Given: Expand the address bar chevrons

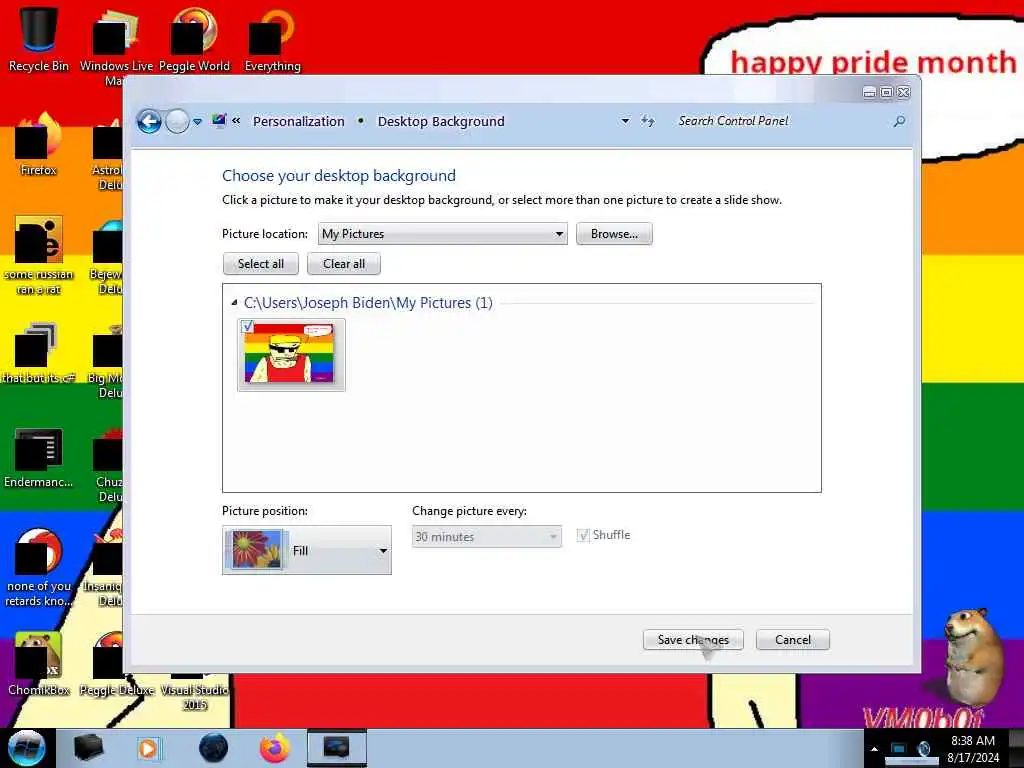Looking at the screenshot, I should [x=236, y=121].
